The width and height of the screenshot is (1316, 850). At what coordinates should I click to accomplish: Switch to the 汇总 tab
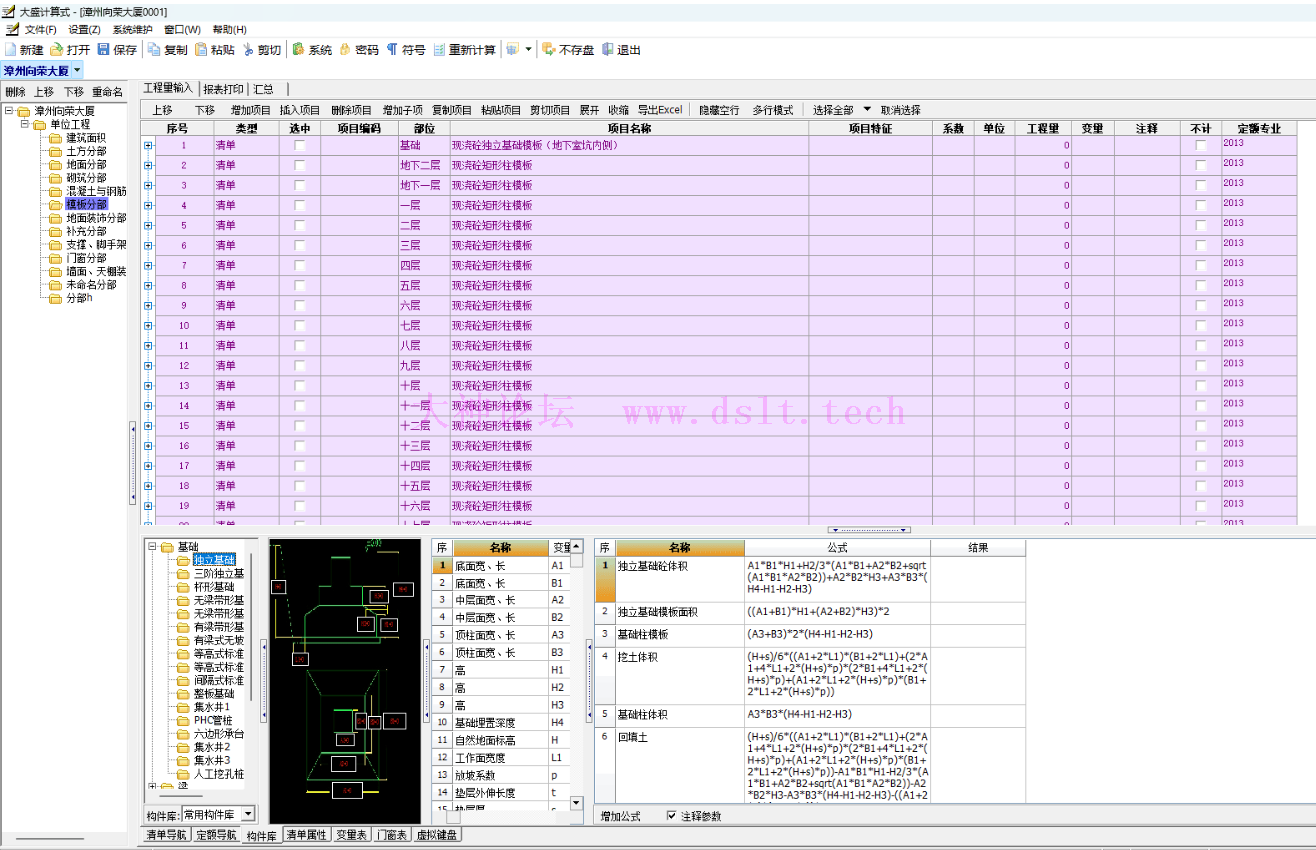(263, 89)
